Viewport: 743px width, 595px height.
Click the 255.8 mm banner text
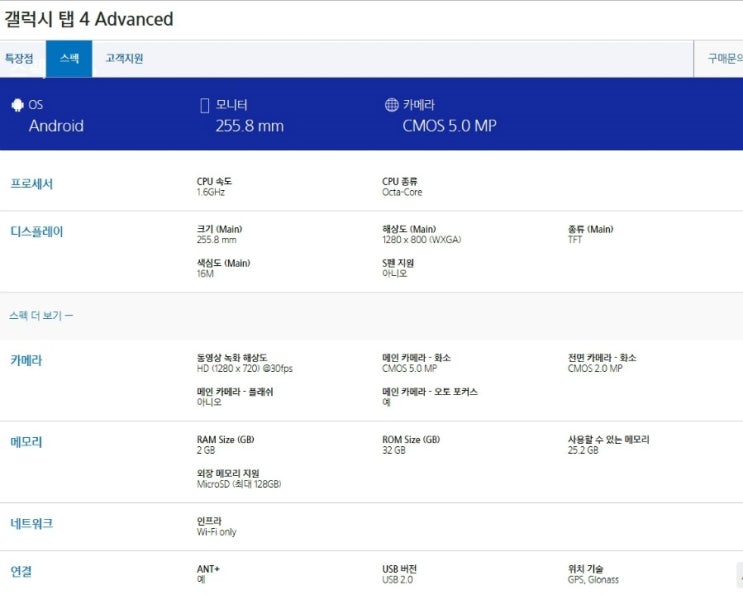[x=250, y=126]
